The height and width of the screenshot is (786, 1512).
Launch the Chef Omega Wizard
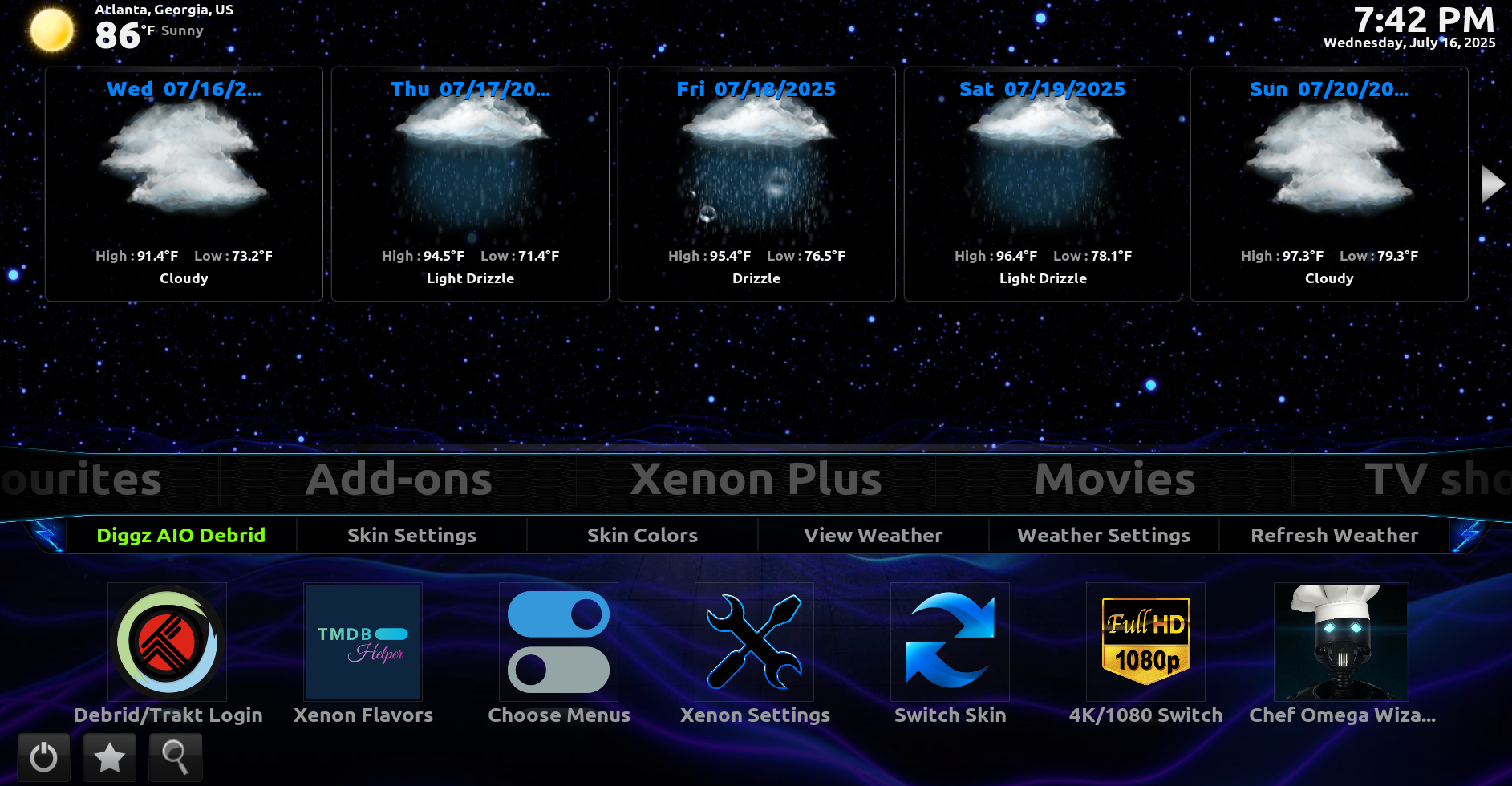[x=1340, y=642]
